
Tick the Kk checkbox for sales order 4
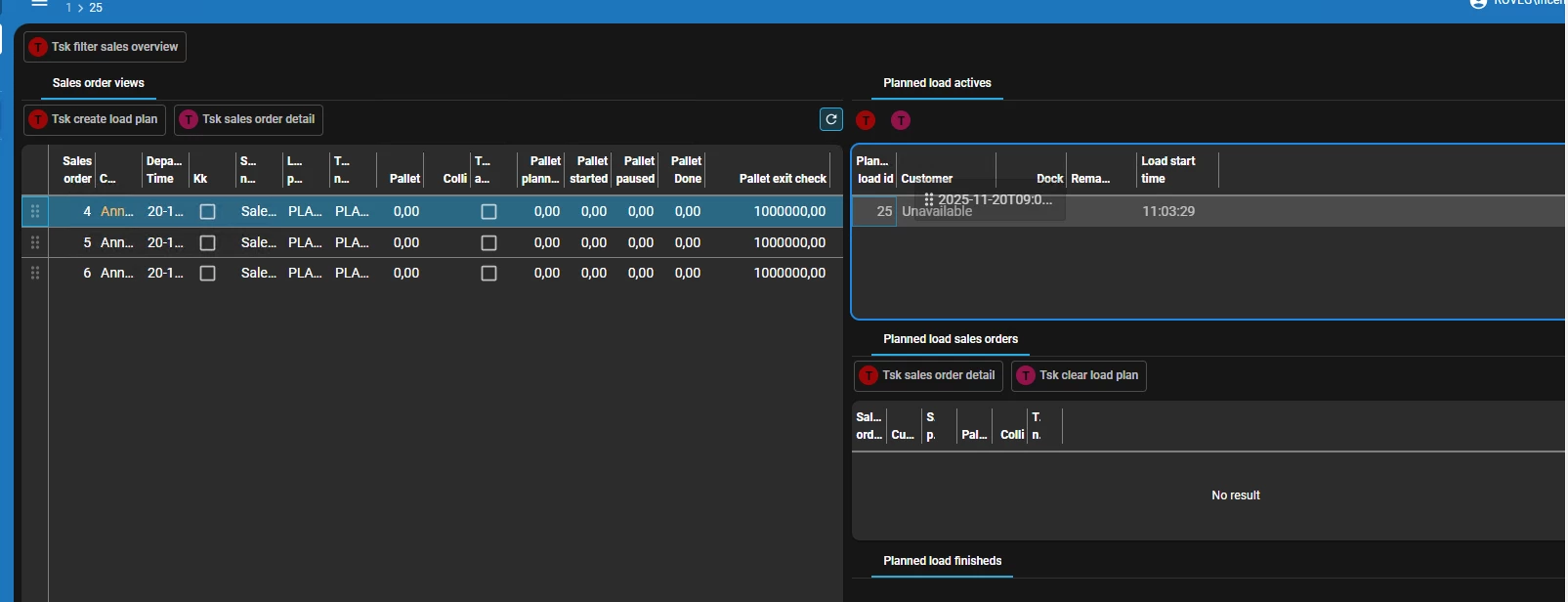pyautogui.click(x=207, y=212)
